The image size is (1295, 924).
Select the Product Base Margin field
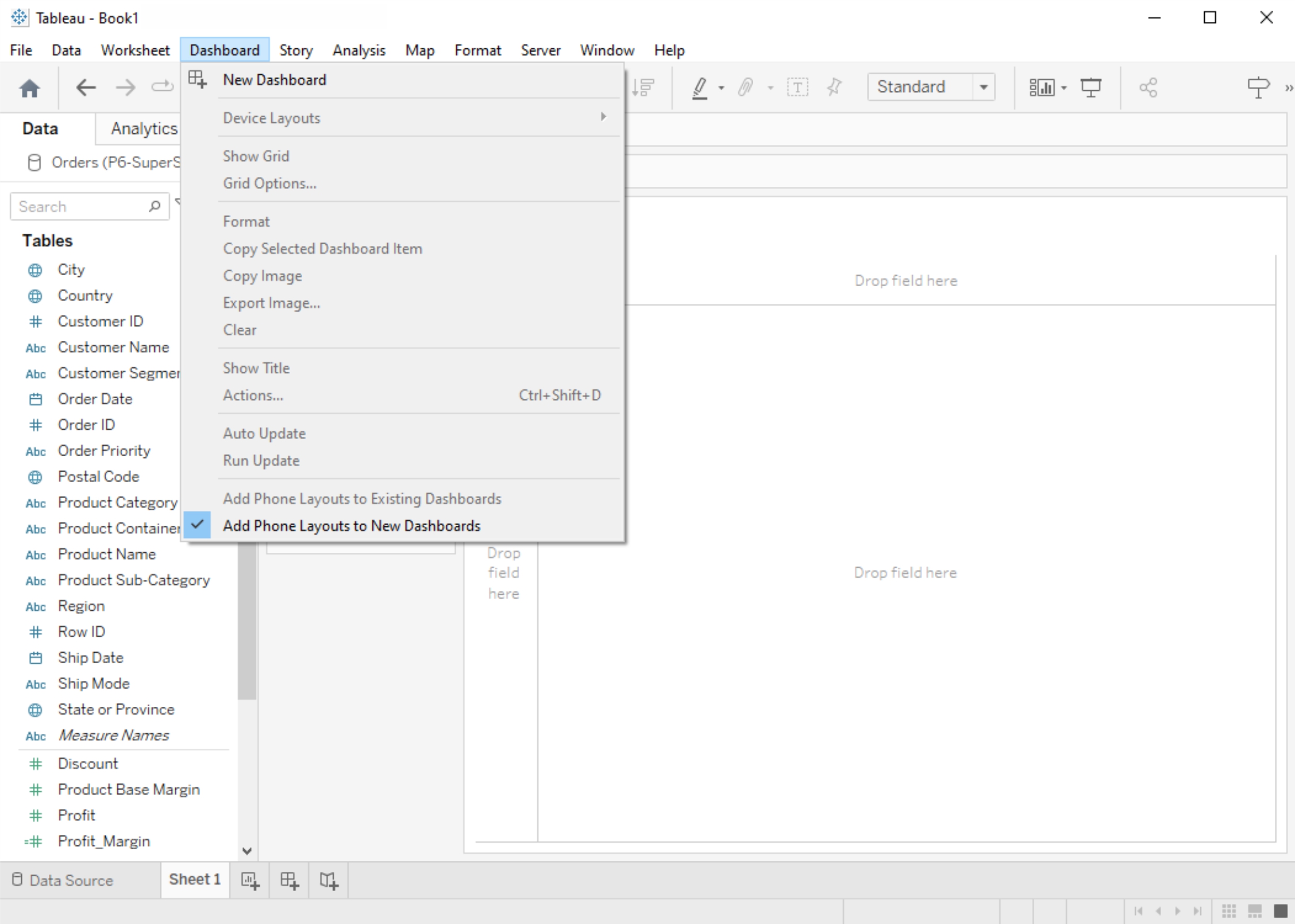tap(129, 789)
